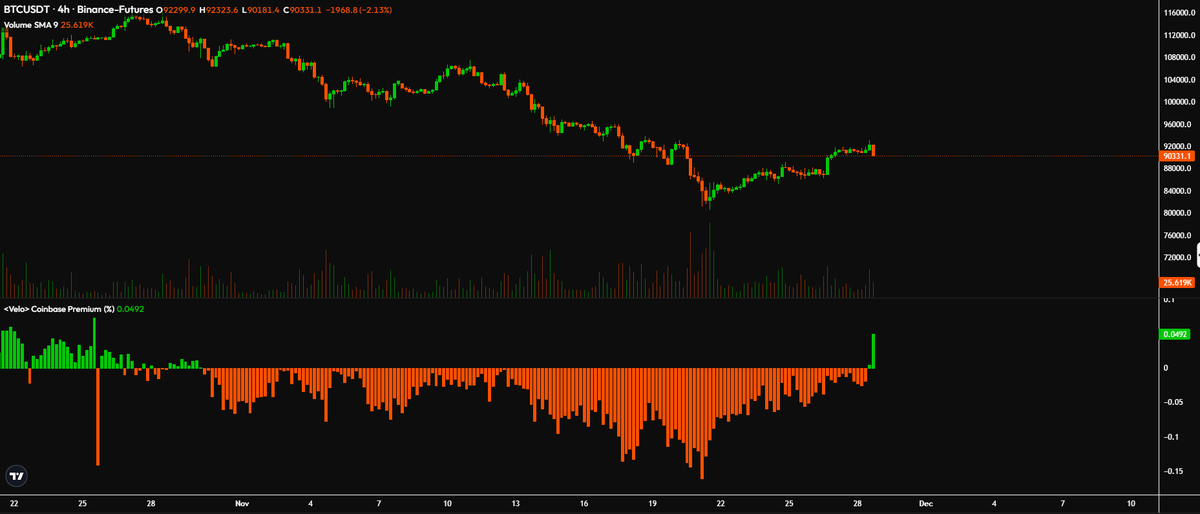Viewport: 1200px width, 514px height.
Task: Open the Velo Coinbase Premium (%) indicator legend
Action: (58, 309)
